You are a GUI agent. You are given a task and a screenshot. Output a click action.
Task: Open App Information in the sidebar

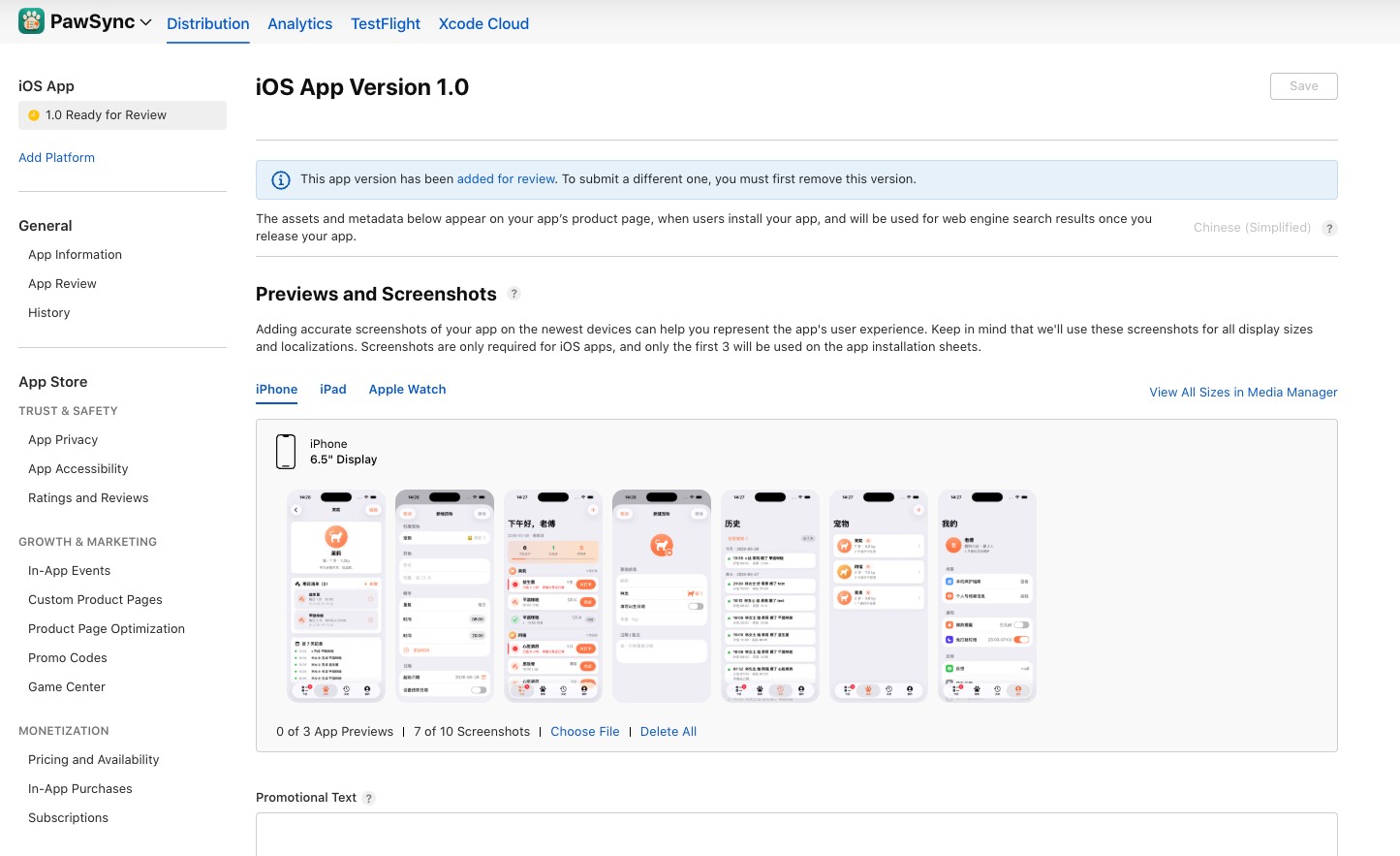click(76, 255)
